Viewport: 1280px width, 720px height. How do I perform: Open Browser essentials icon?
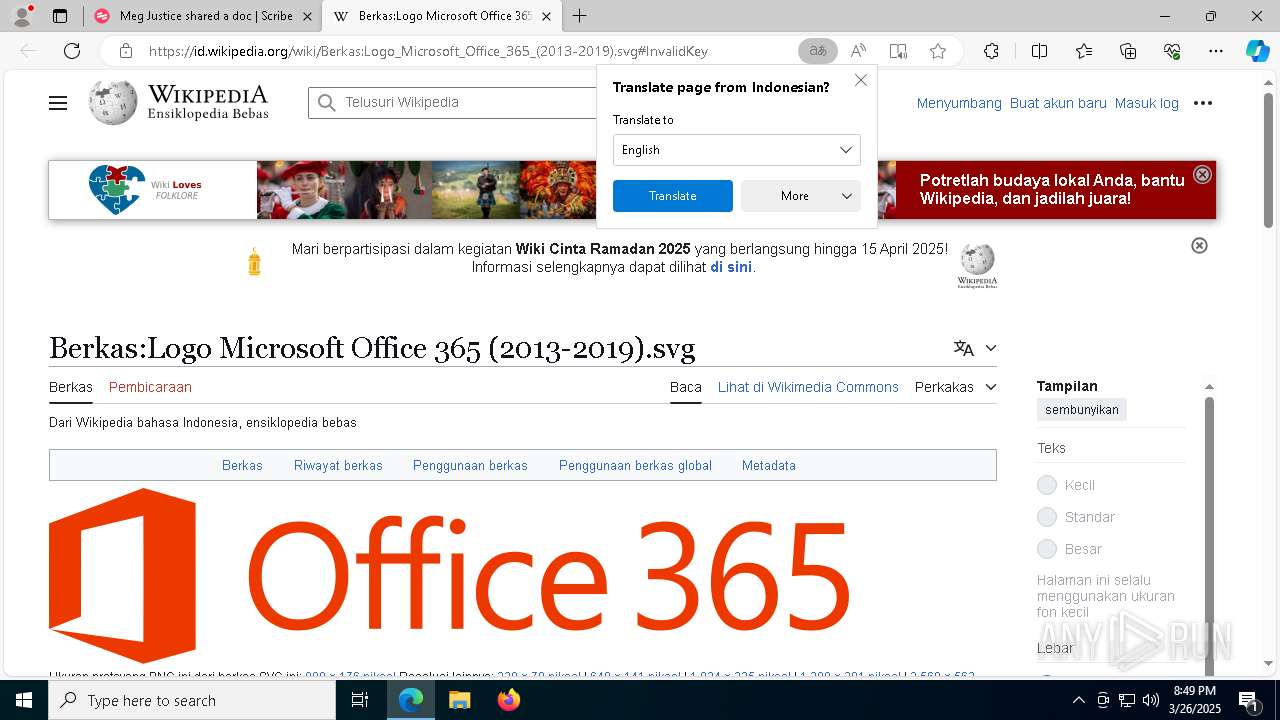click(1172, 51)
